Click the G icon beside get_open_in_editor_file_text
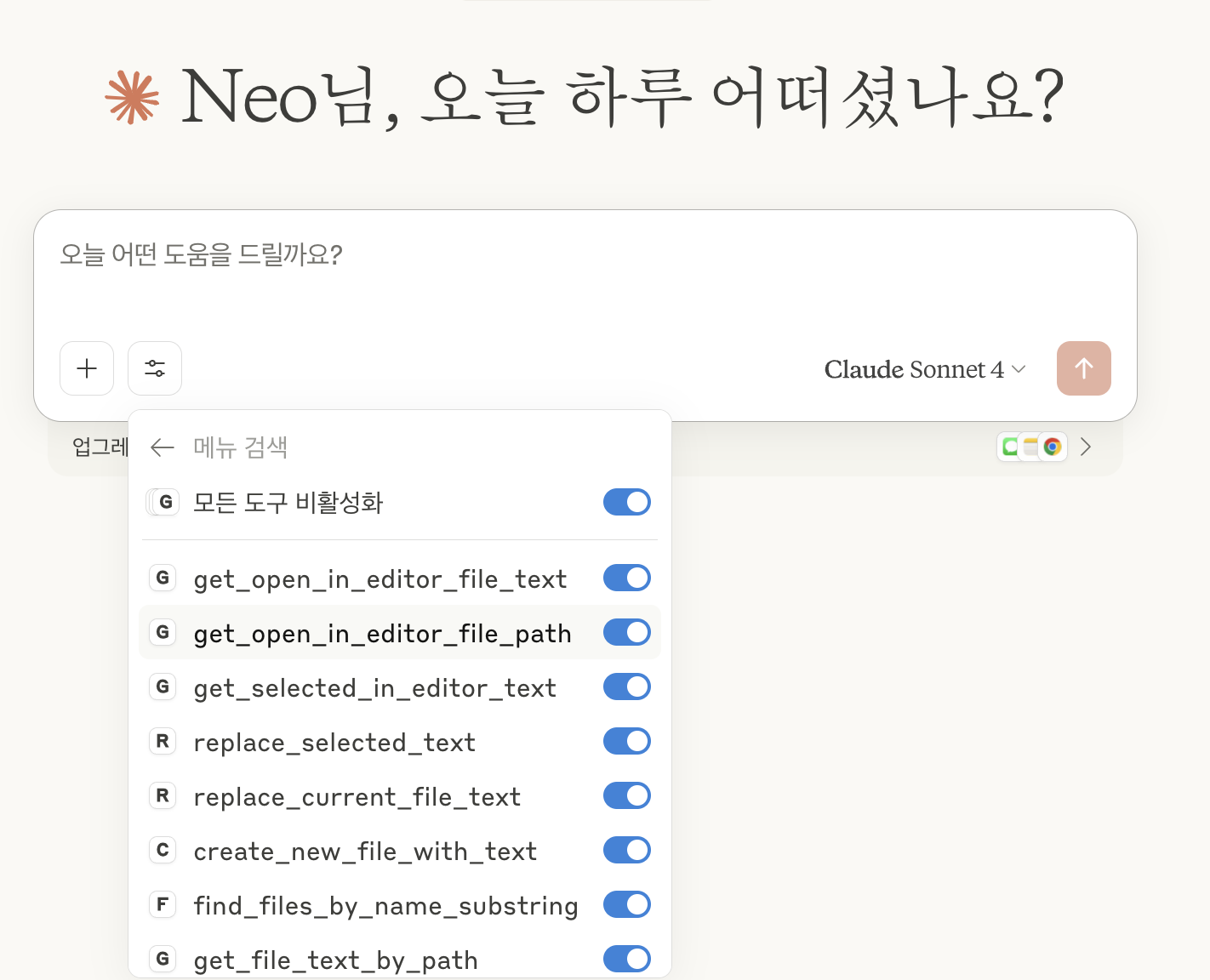The image size is (1210, 980). (x=163, y=578)
